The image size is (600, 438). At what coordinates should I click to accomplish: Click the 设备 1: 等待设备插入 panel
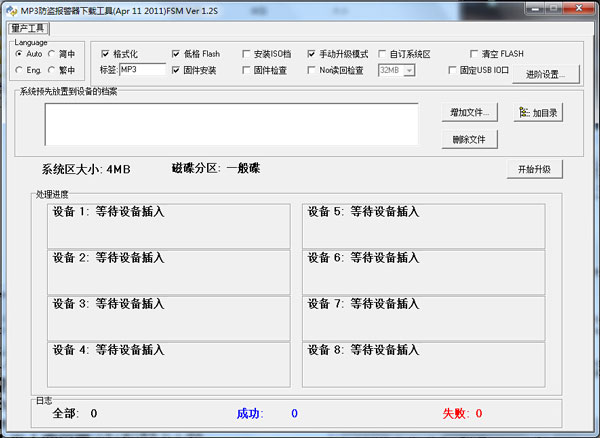coord(169,226)
